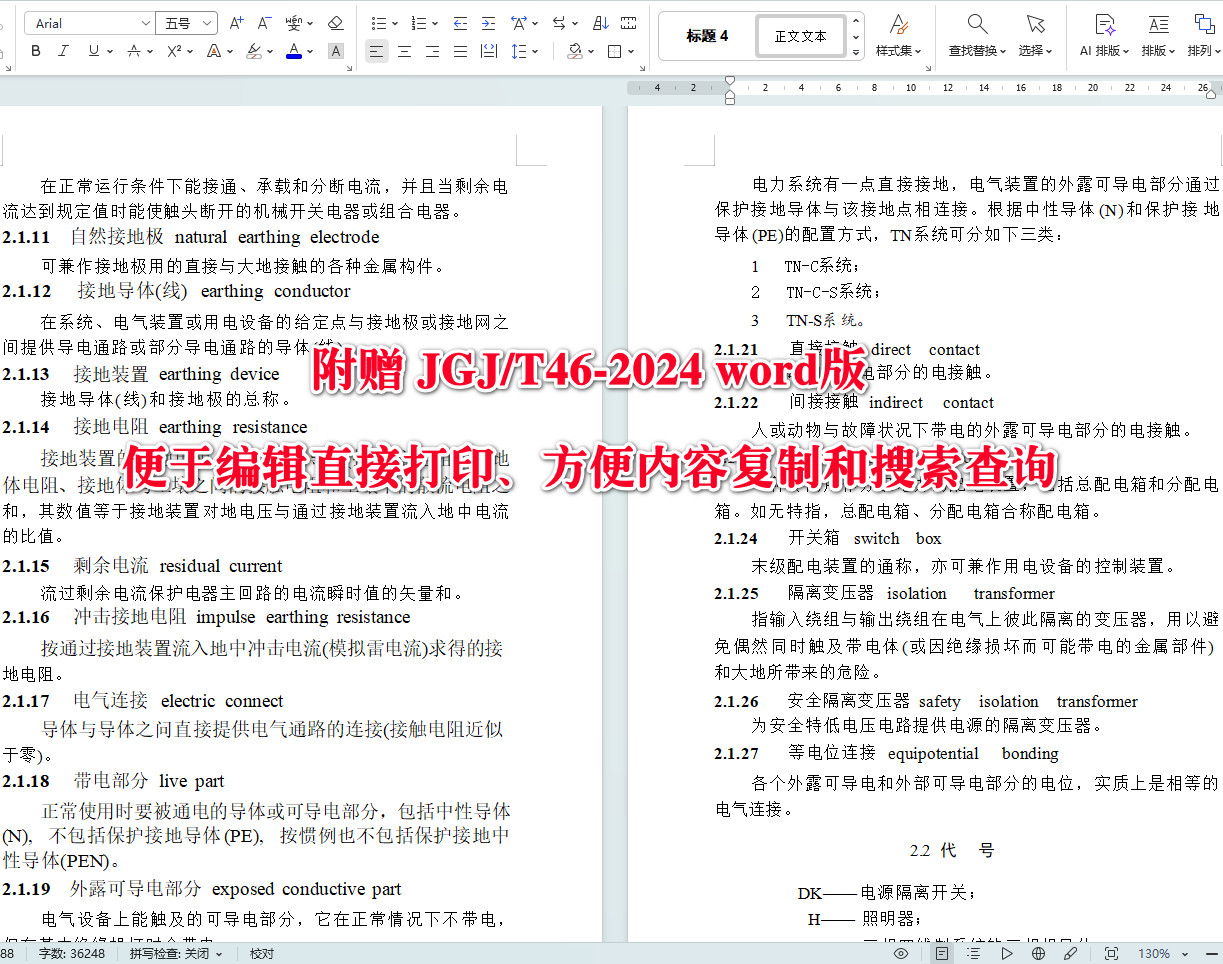Viewport: 1223px width, 964px height.
Task: Click the 选择 selection arrow tool
Action: point(1036,35)
